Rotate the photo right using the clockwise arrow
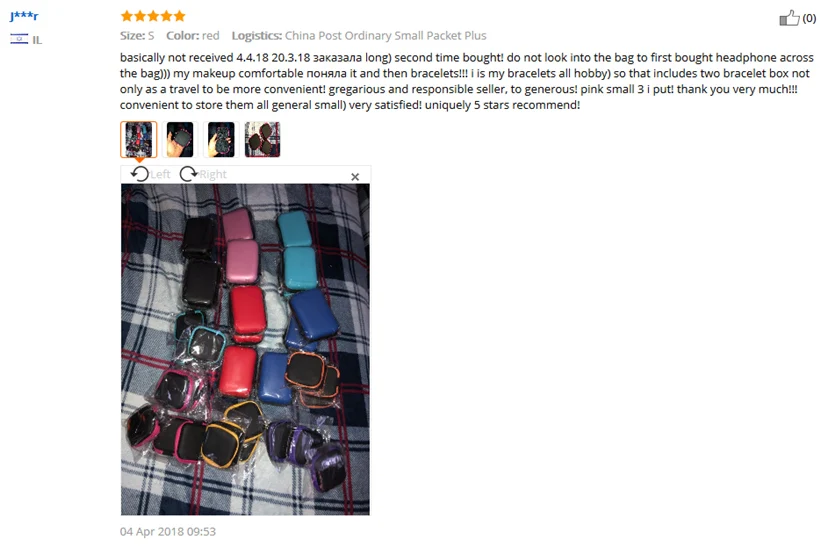The image size is (820, 546). tap(188, 174)
